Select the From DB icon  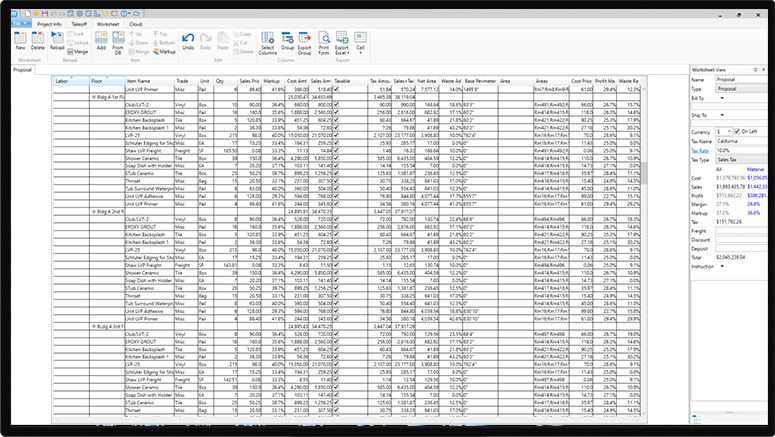117,40
